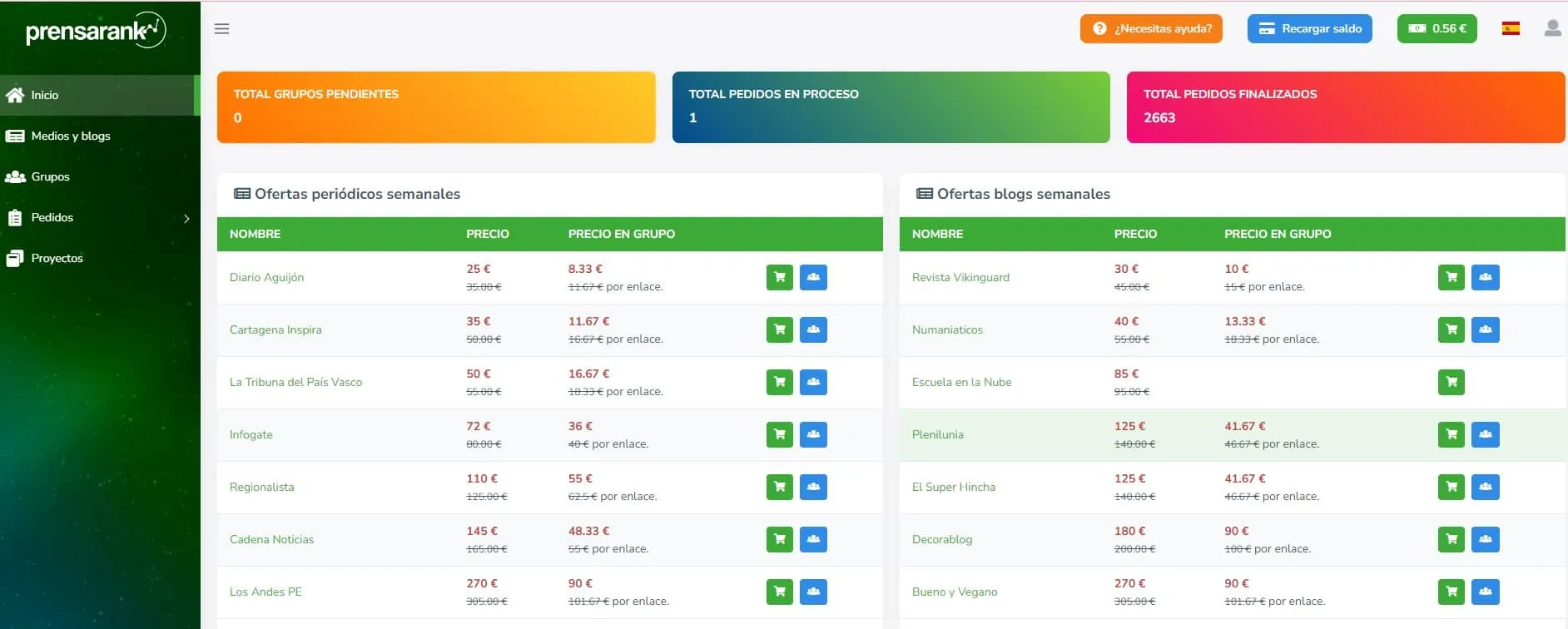Open group purchase for Cartagena Inspira
The width and height of the screenshot is (1568, 629).
click(813, 329)
